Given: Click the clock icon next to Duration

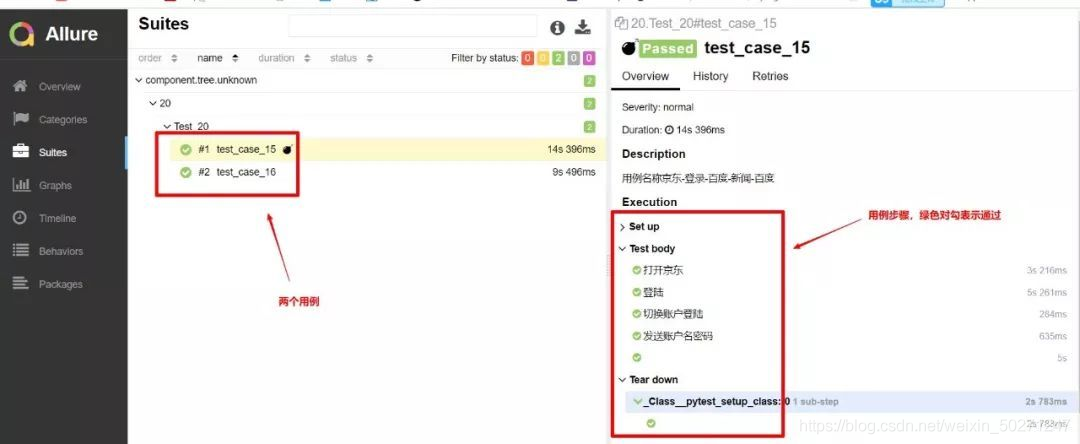Looking at the screenshot, I should (x=669, y=129).
